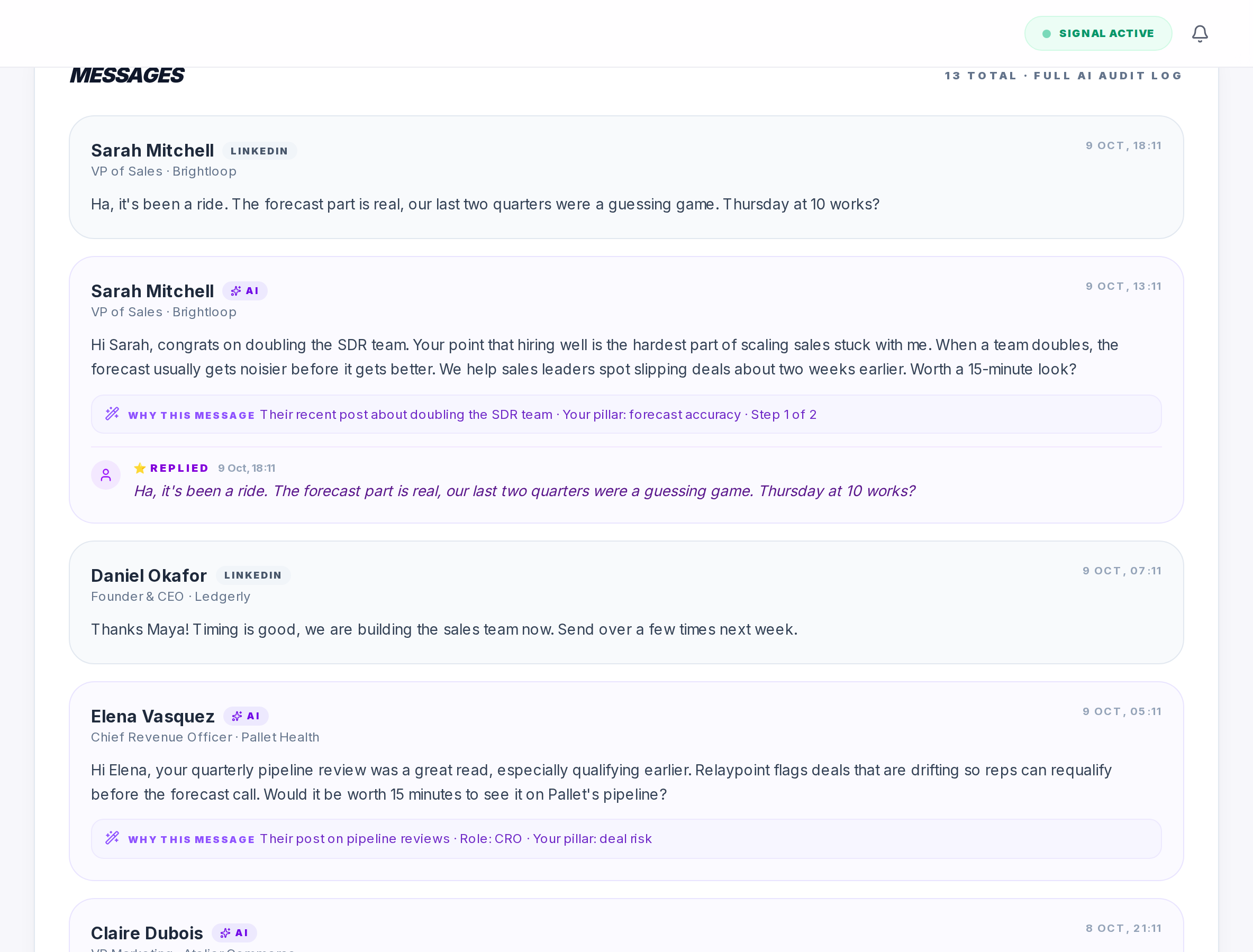
Task: Click the timestamp 9 Oct, 05:11
Action: [1121, 711]
